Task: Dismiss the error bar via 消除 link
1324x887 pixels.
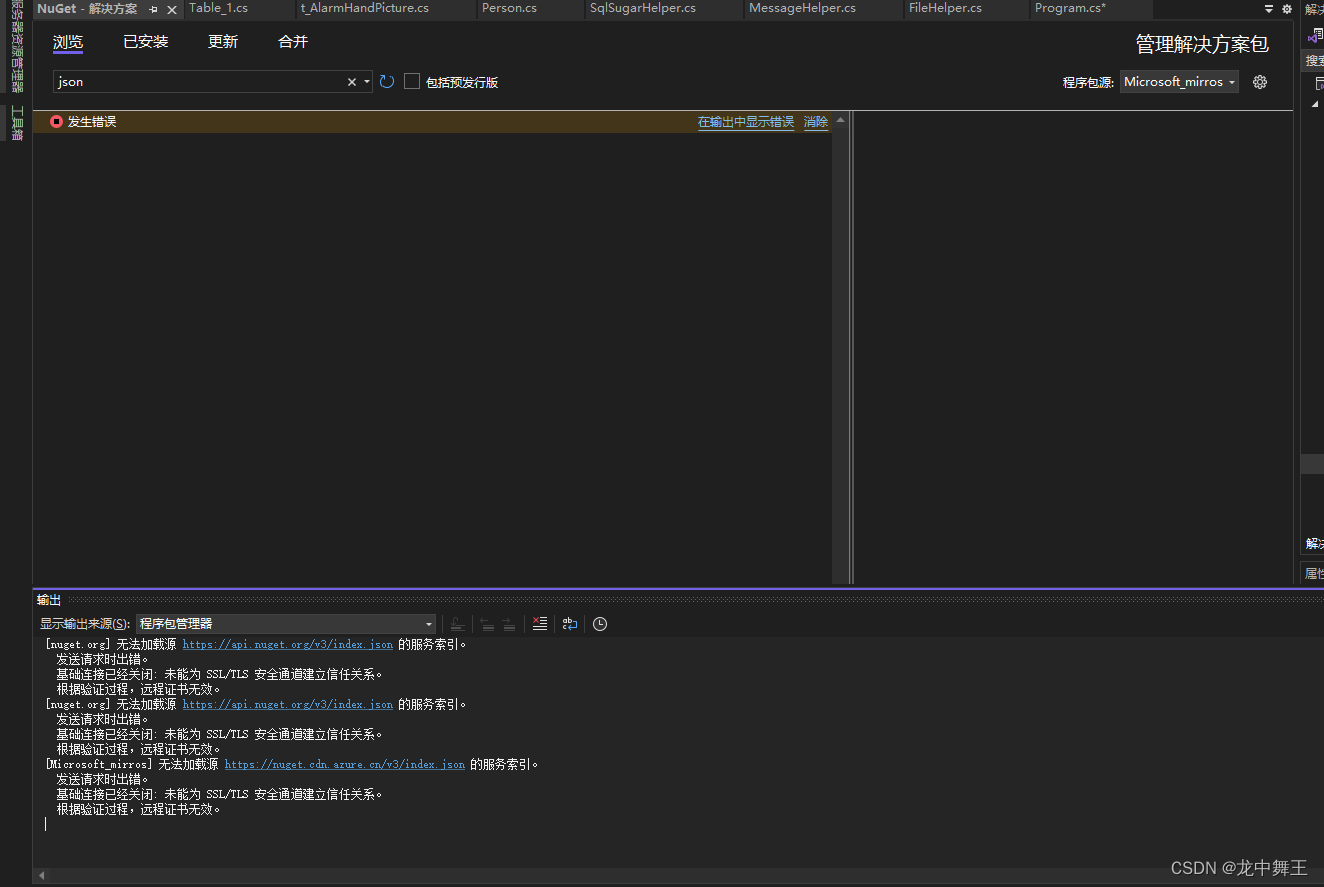Action: [816, 122]
